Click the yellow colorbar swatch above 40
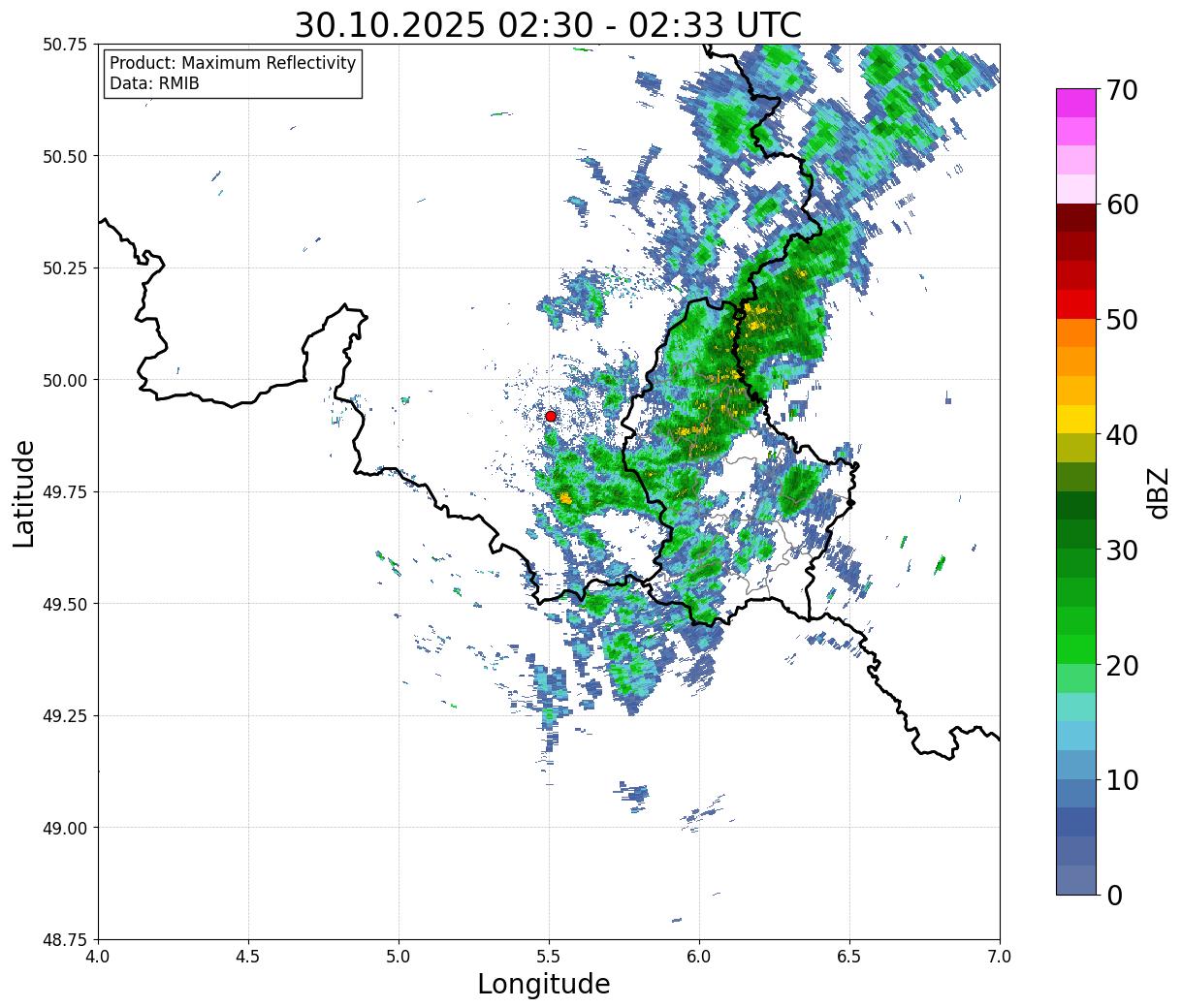 tap(1076, 419)
